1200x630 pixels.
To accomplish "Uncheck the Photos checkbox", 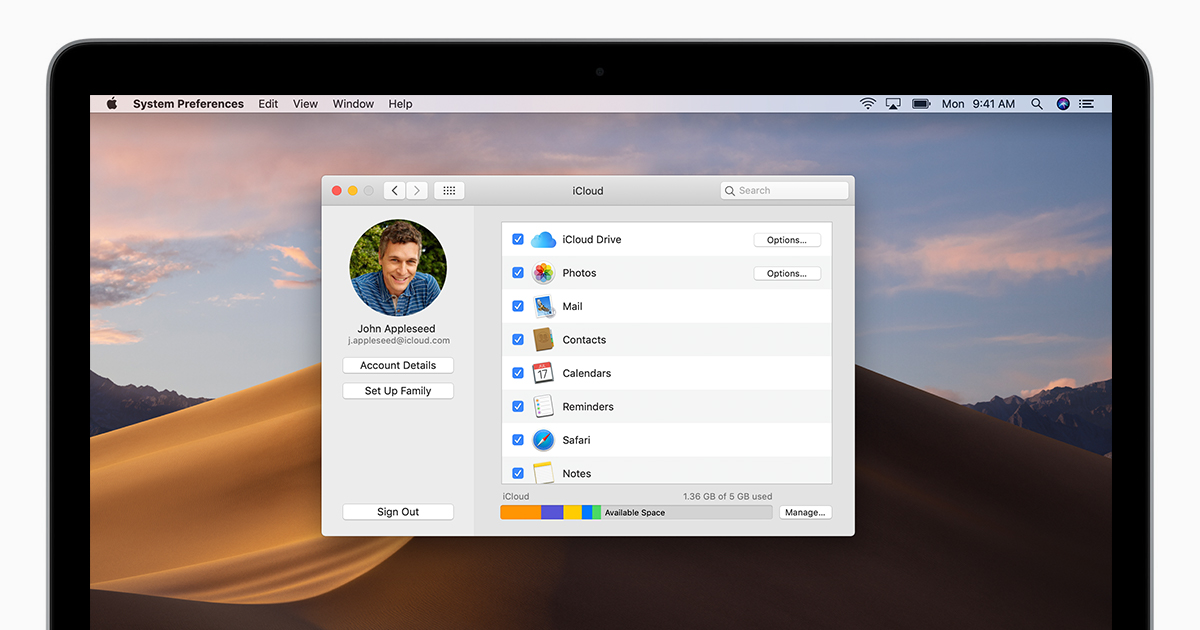I will pyautogui.click(x=518, y=273).
